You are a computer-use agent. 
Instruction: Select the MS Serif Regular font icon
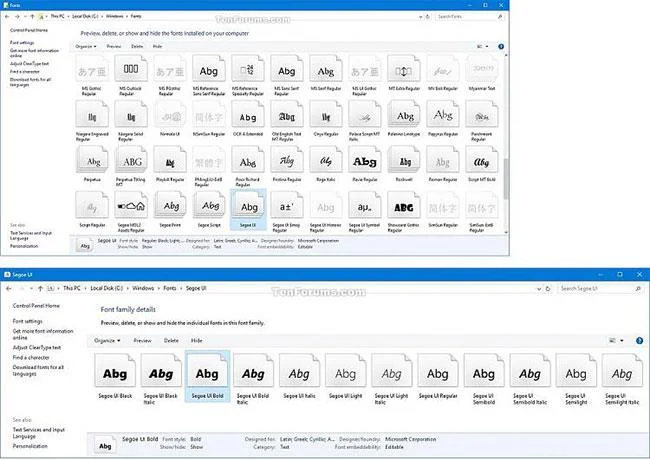click(326, 70)
